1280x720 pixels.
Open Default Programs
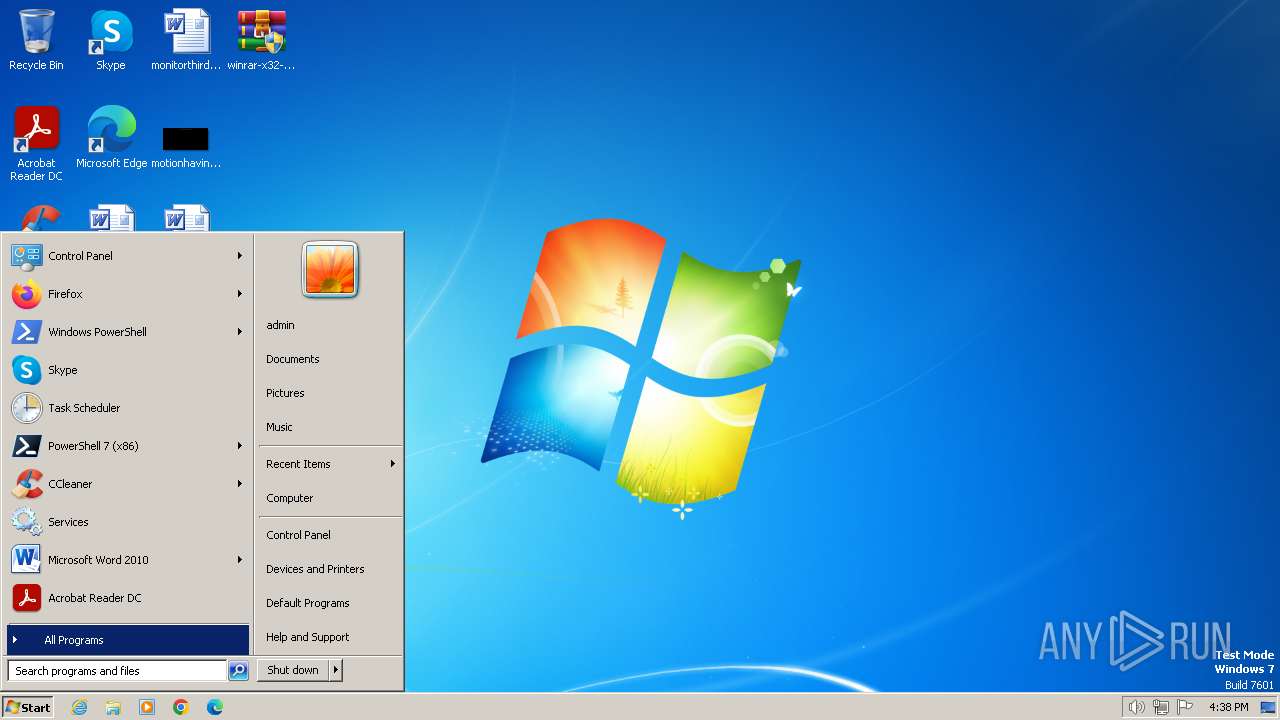[330, 603]
